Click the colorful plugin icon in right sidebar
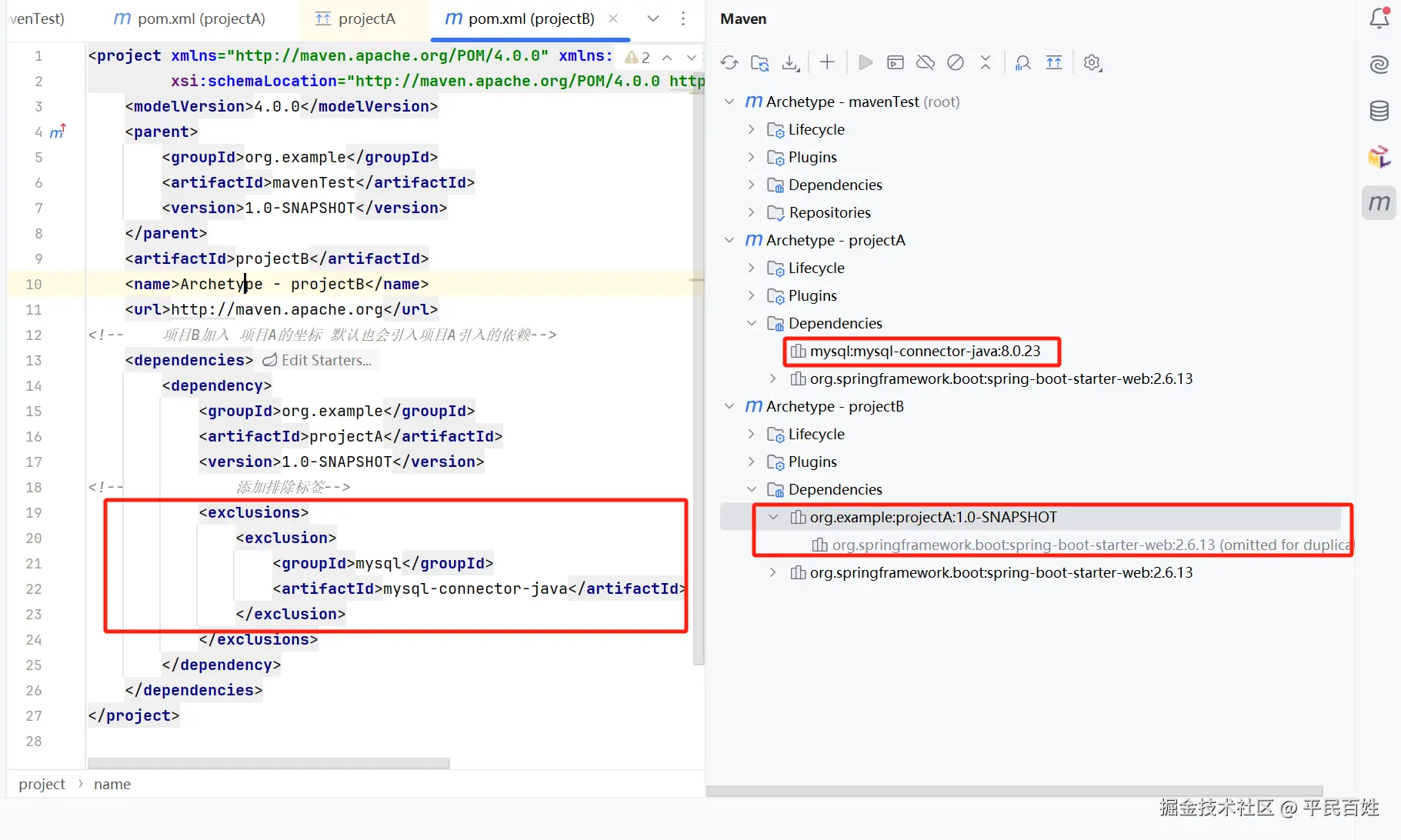The height and width of the screenshot is (840, 1401). 1379,157
